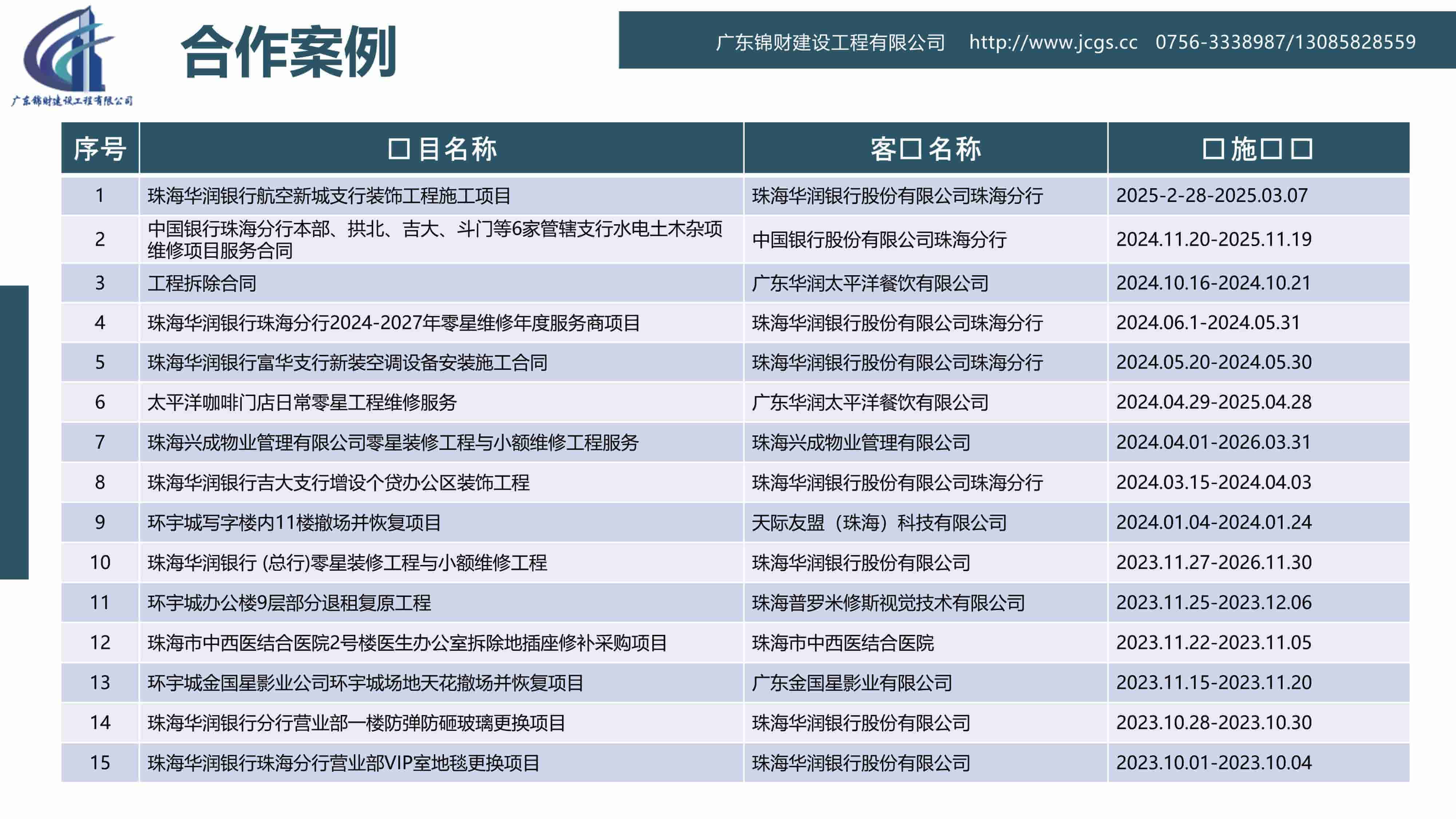
Task: Click the phone number 0756-3338987/13085828559
Action: [1285, 42]
